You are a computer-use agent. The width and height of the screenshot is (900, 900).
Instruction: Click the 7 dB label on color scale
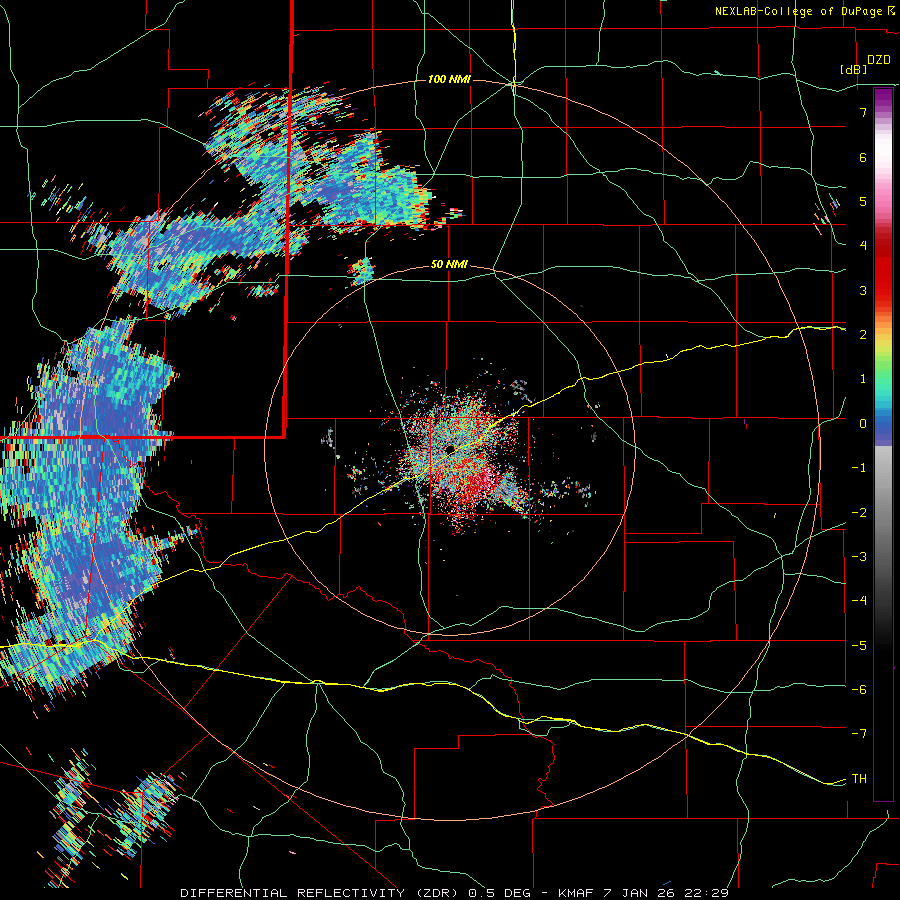tap(863, 112)
